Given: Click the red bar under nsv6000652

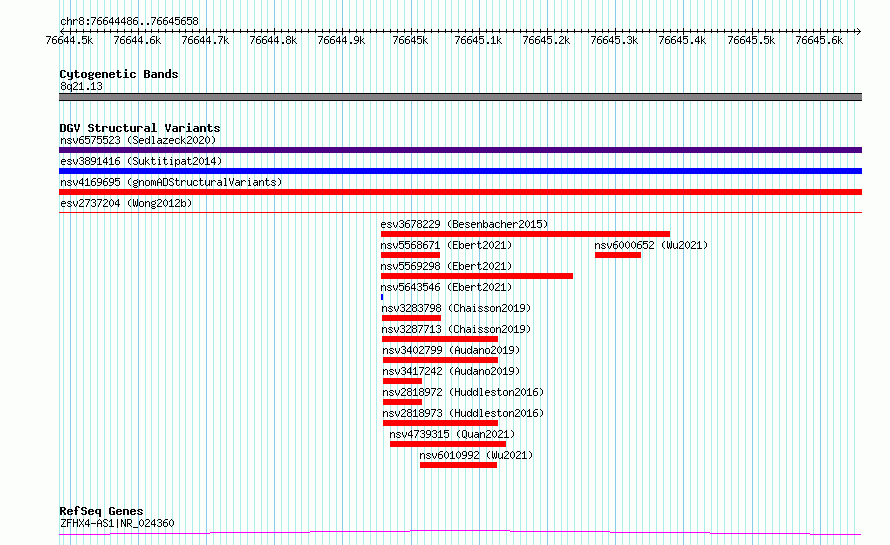Looking at the screenshot, I should click(x=618, y=255).
